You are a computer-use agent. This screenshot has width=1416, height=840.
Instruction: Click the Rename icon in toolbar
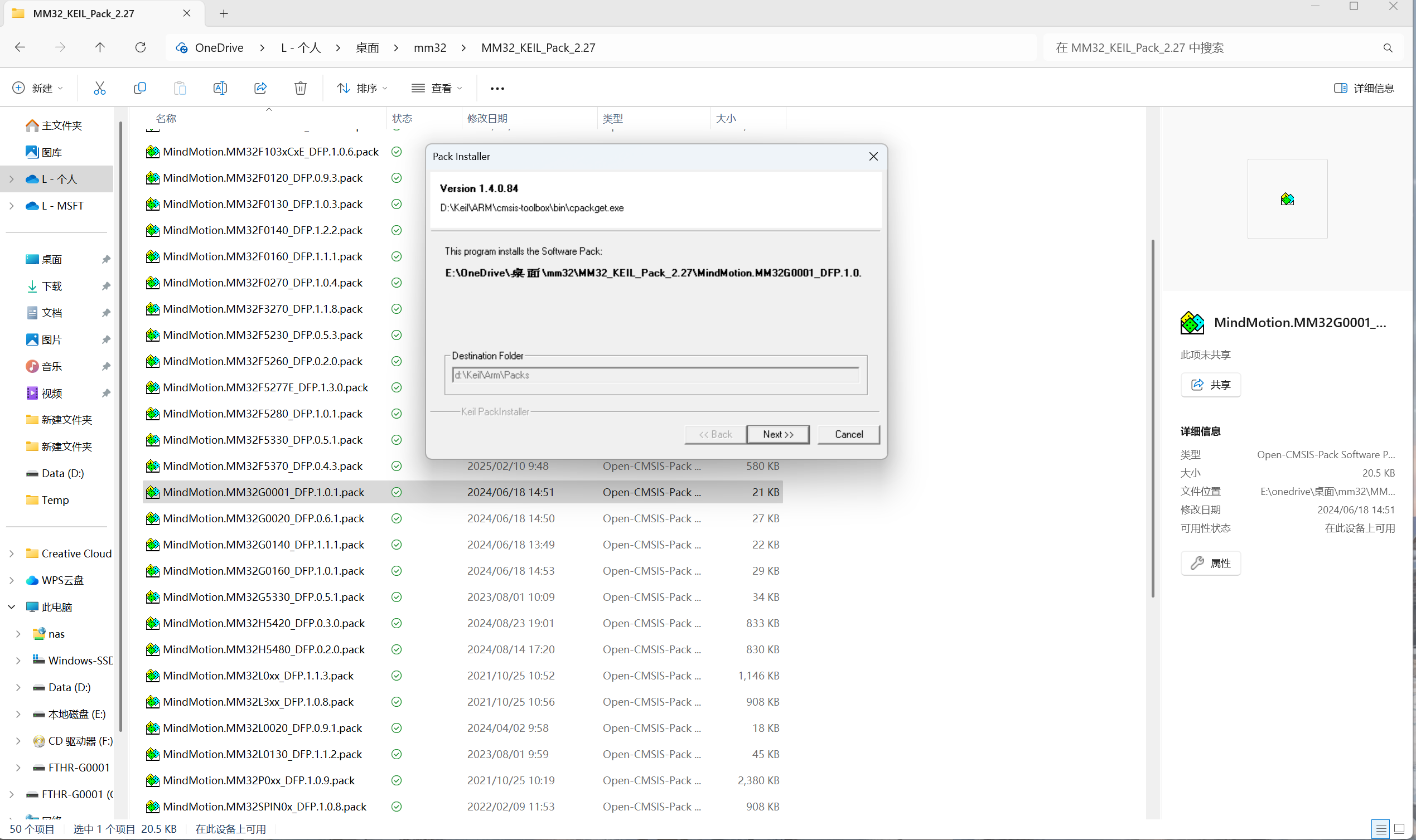(220, 88)
